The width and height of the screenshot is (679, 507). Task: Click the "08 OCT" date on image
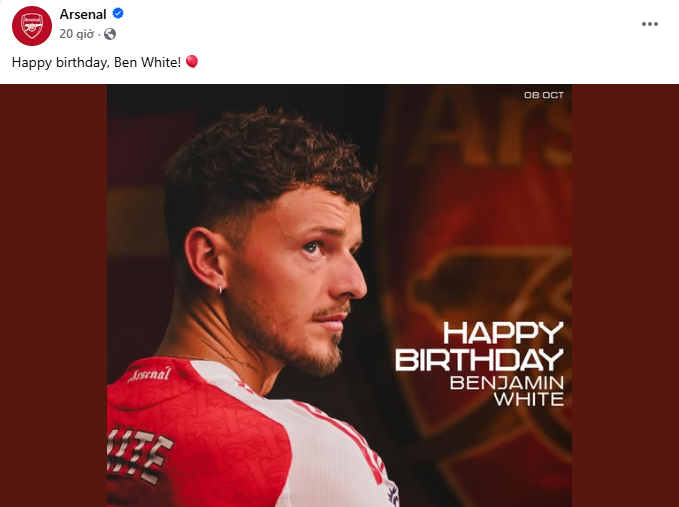(x=543, y=95)
